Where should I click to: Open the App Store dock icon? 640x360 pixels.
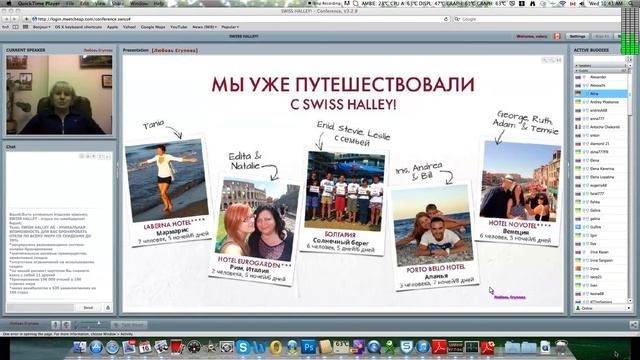96,347
